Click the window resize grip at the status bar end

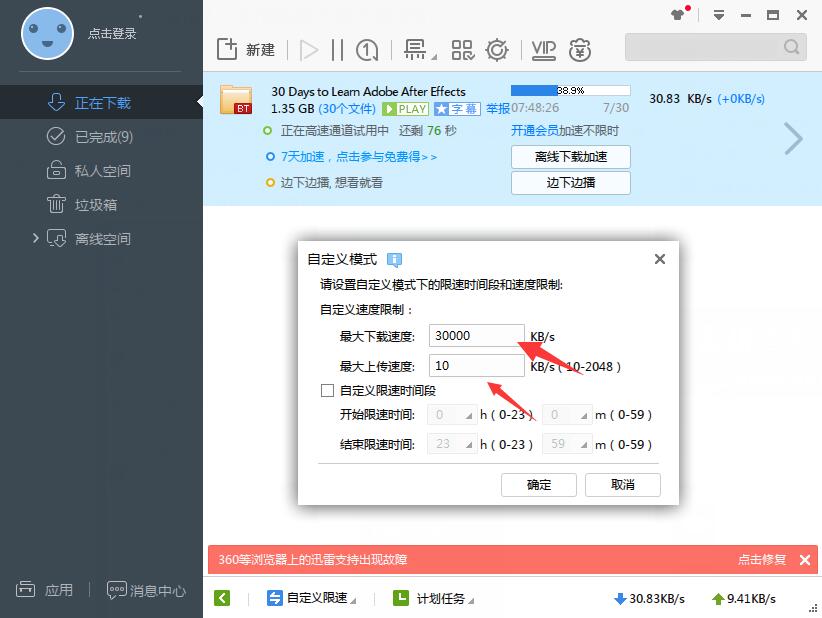(x=813, y=608)
